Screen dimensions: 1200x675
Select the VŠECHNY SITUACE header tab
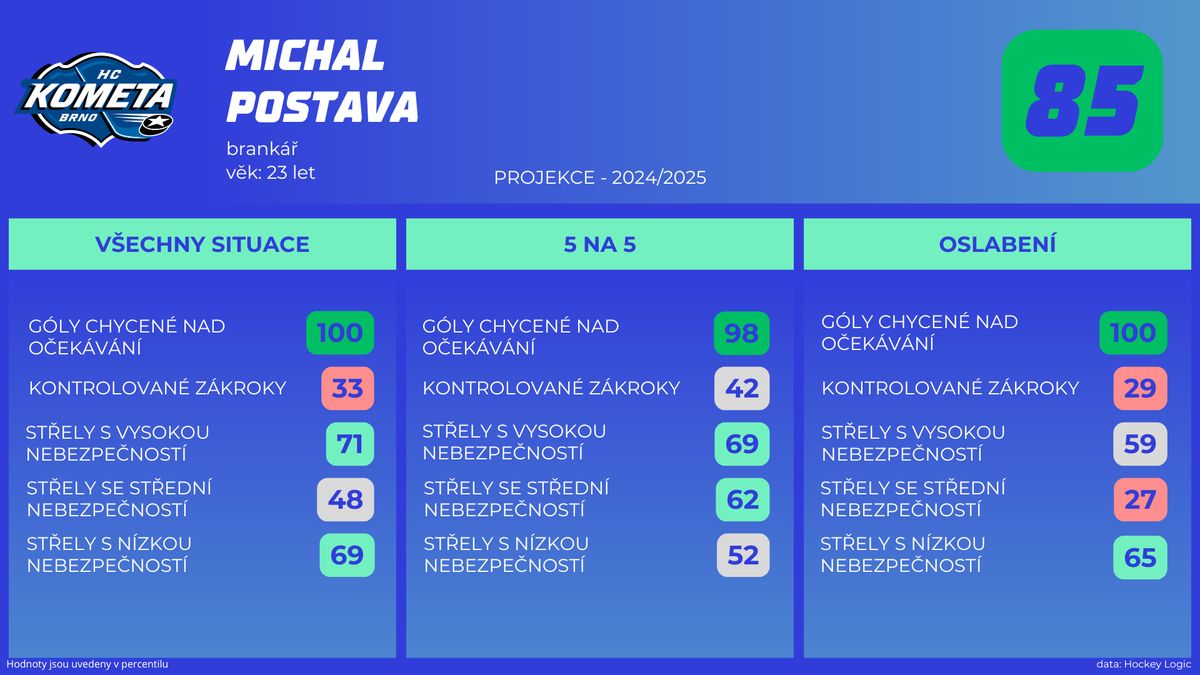pyautogui.click(x=202, y=244)
